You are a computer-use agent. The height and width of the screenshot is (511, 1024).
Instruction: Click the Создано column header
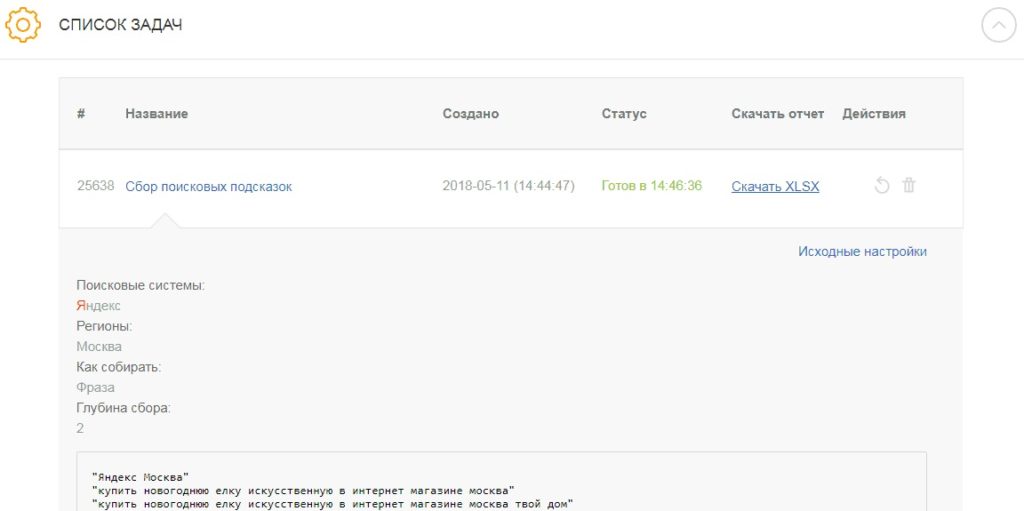471,114
